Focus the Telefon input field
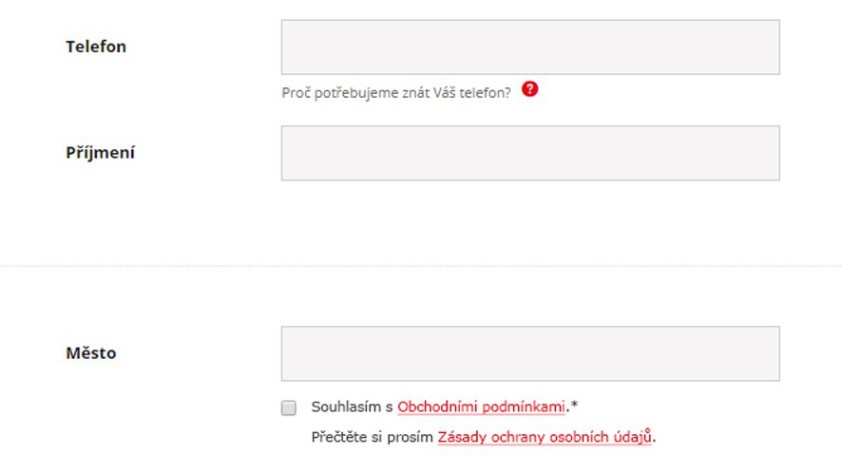842x473 pixels. click(x=530, y=47)
